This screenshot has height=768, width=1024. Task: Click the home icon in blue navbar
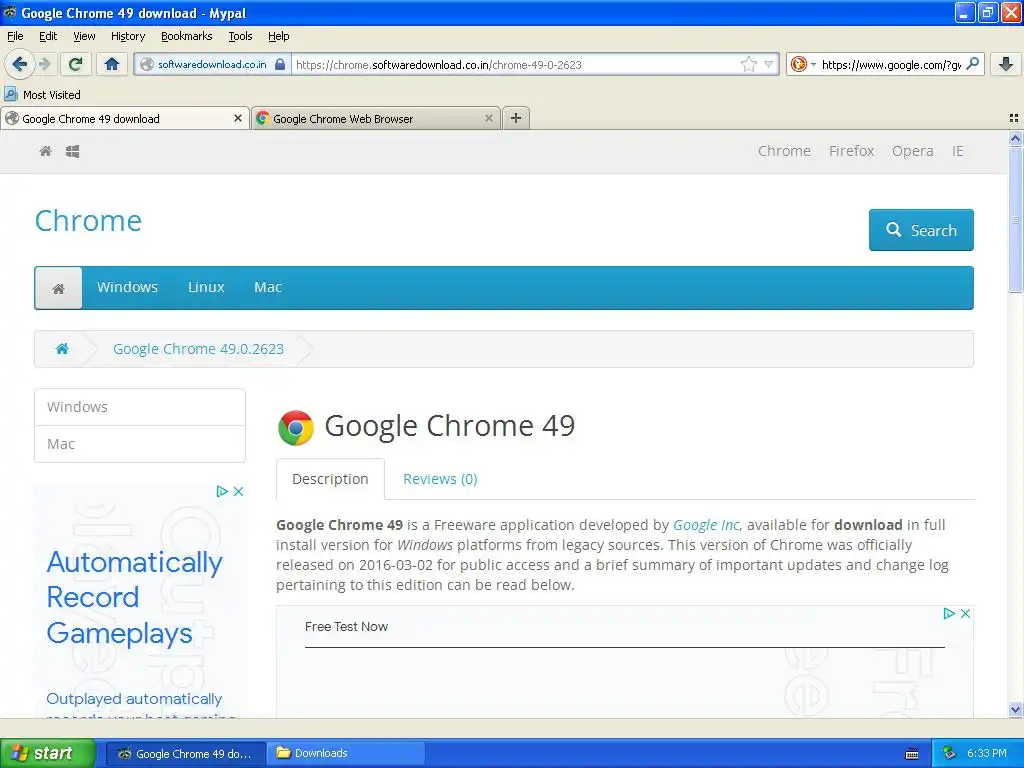click(58, 288)
